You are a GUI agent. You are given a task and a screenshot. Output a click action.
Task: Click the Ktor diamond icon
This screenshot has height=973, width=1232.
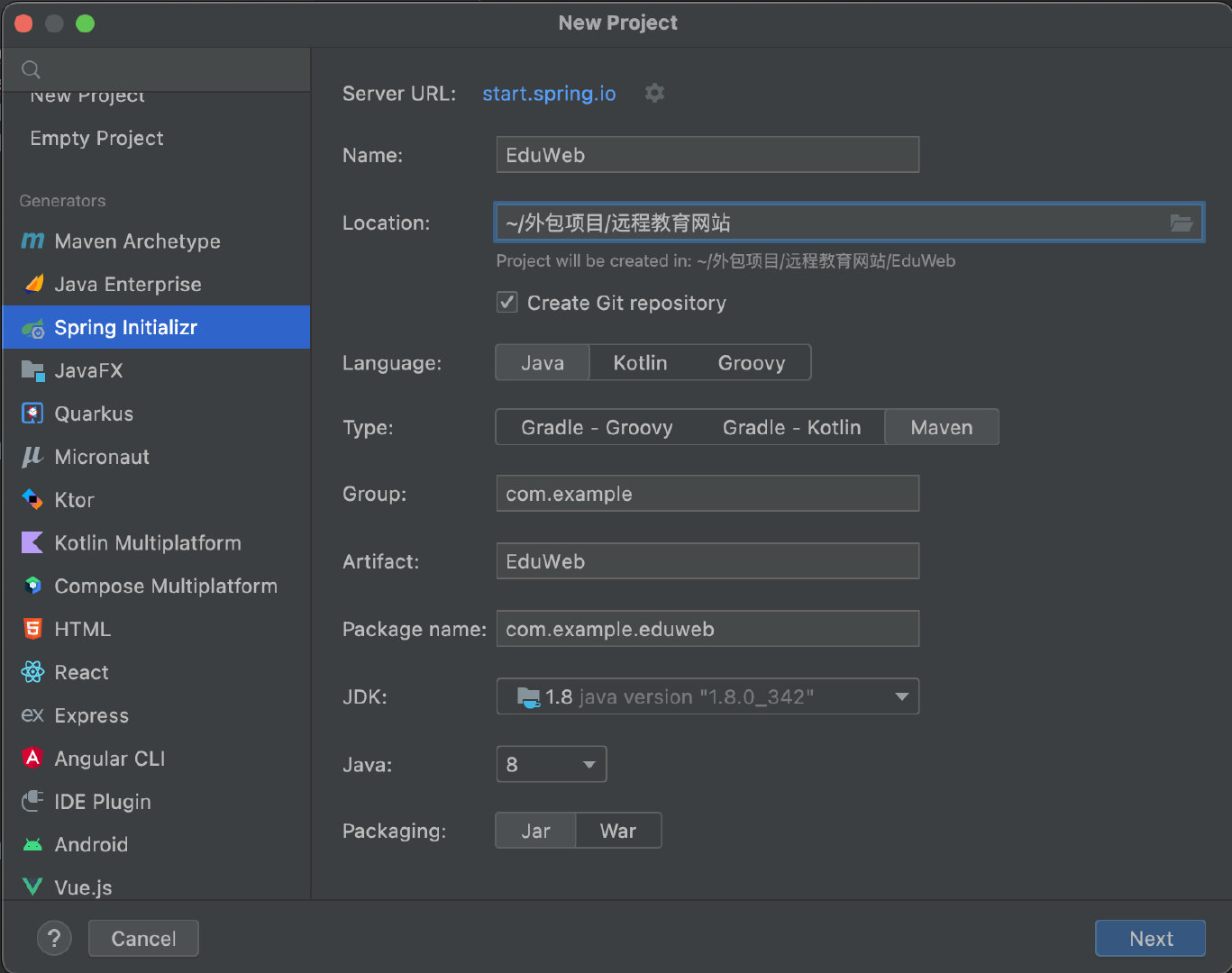(32, 499)
